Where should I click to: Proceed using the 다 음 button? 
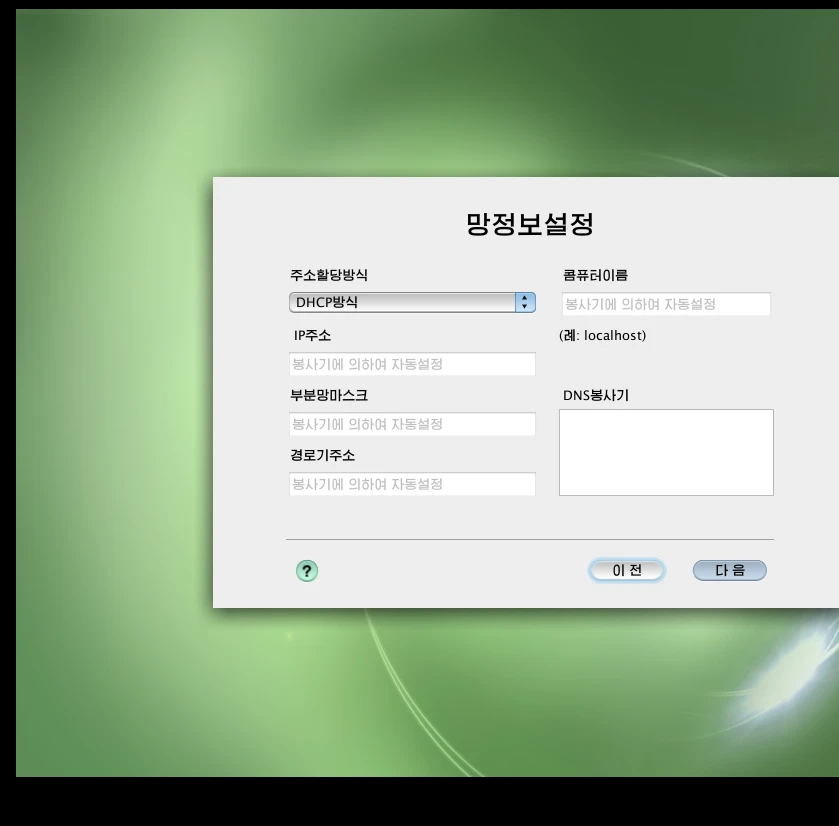tap(729, 569)
